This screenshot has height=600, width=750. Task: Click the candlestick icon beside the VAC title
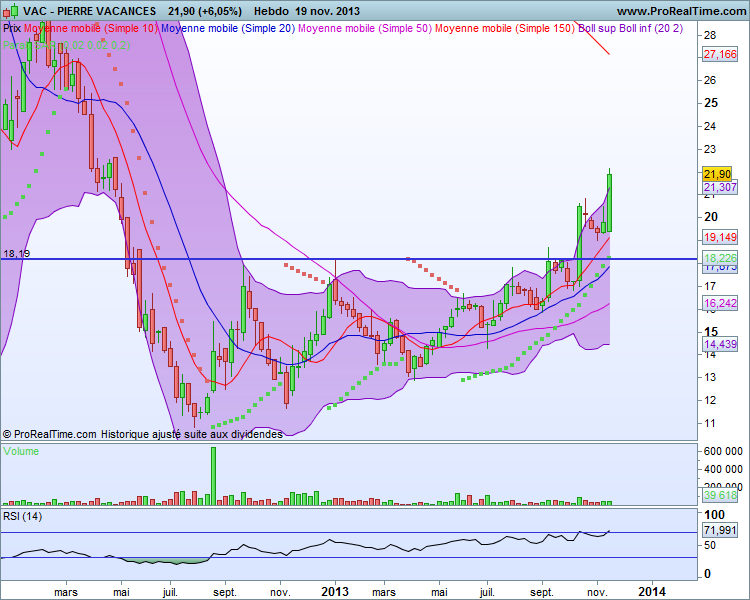(11, 11)
